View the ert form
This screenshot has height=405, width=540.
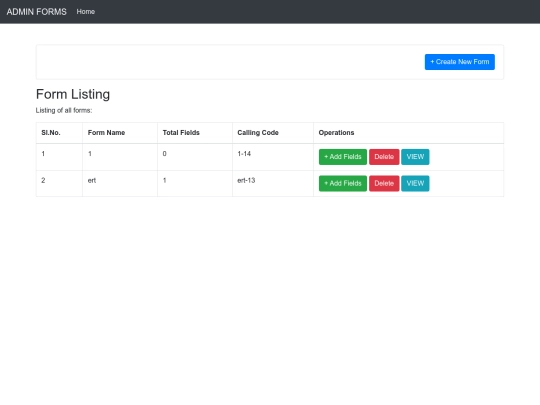click(415, 184)
